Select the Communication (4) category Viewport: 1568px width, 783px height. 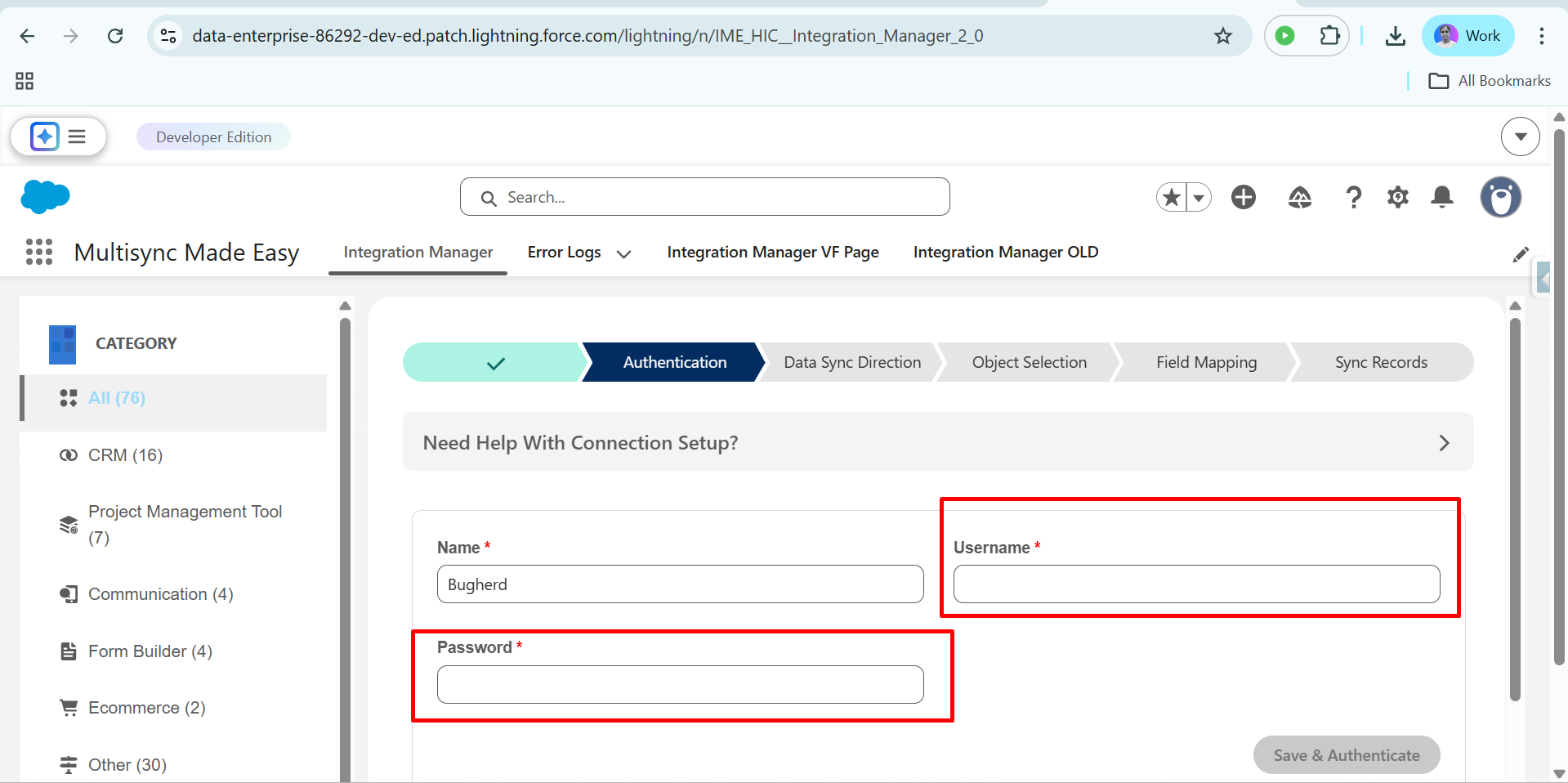click(x=173, y=594)
